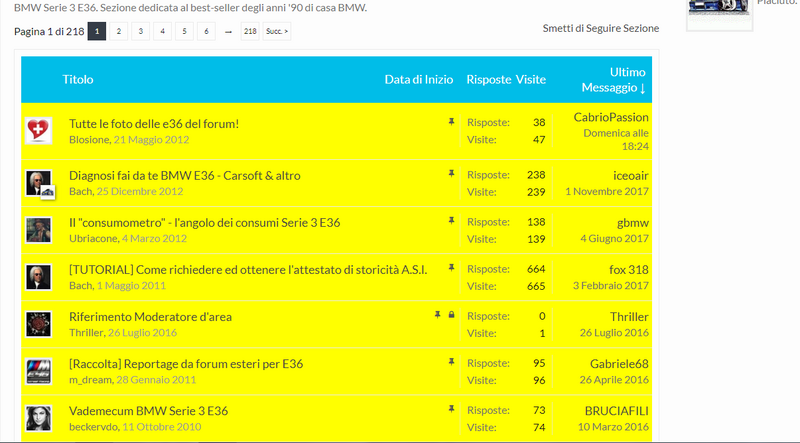Open Bach's avatar in the TUTORIAL thread row
The height and width of the screenshot is (443, 800).
[38, 277]
